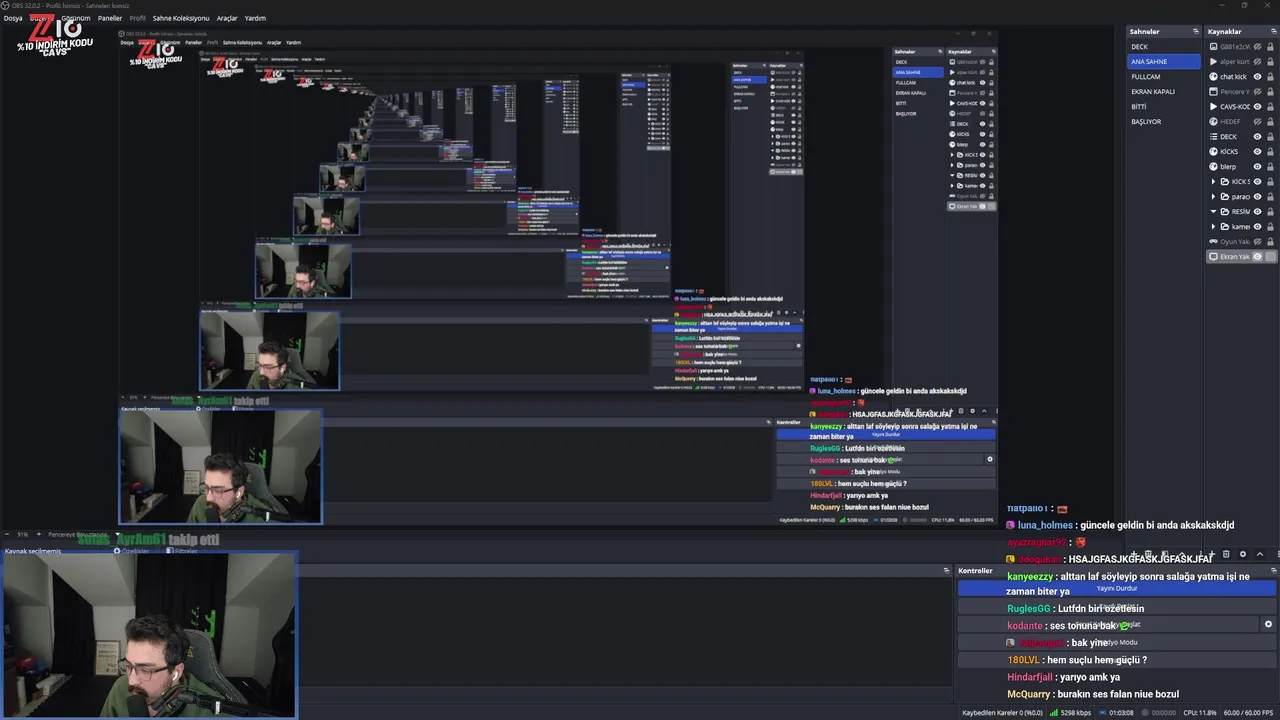The height and width of the screenshot is (720, 1280).
Task: Open the Sahne Koleksiyonu menu
Action: point(181,18)
